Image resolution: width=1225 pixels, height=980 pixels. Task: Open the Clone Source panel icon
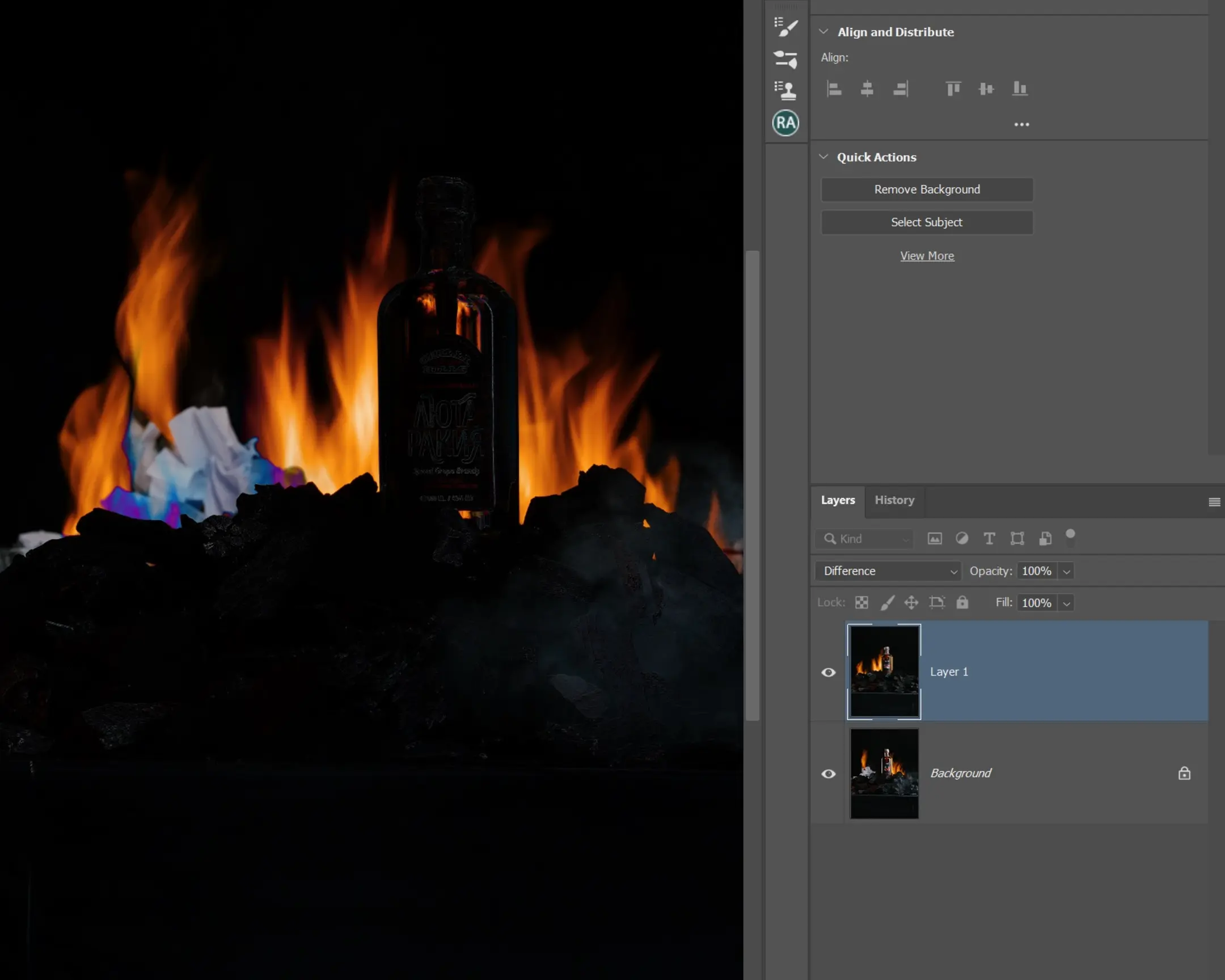[x=786, y=90]
